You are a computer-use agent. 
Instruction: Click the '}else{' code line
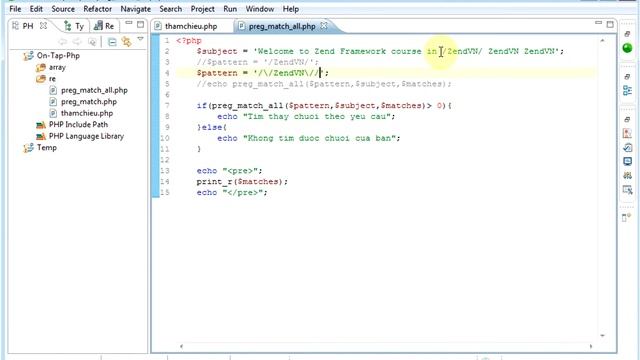(x=212, y=127)
